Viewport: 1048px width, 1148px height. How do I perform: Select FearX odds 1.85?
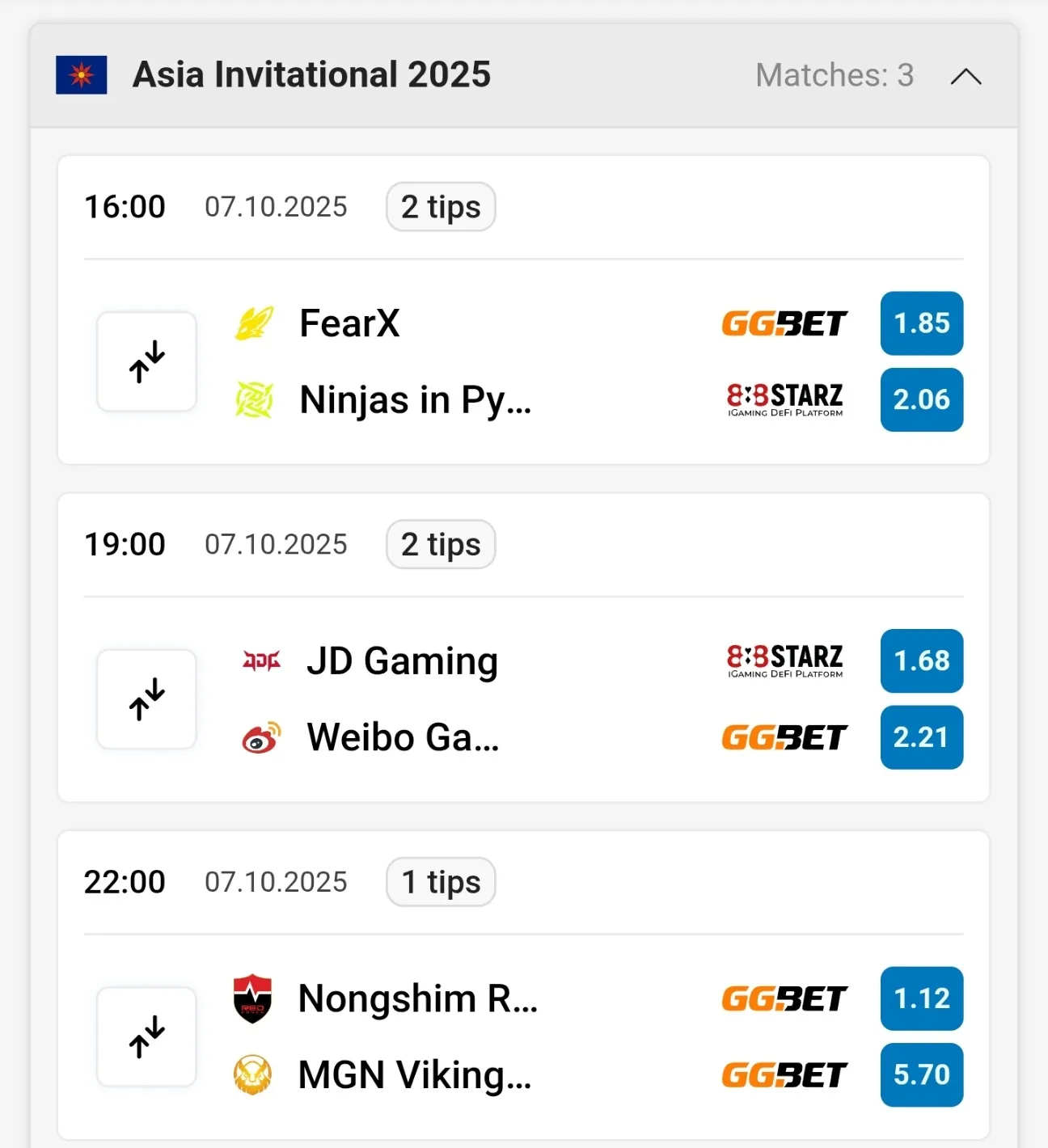pos(921,323)
